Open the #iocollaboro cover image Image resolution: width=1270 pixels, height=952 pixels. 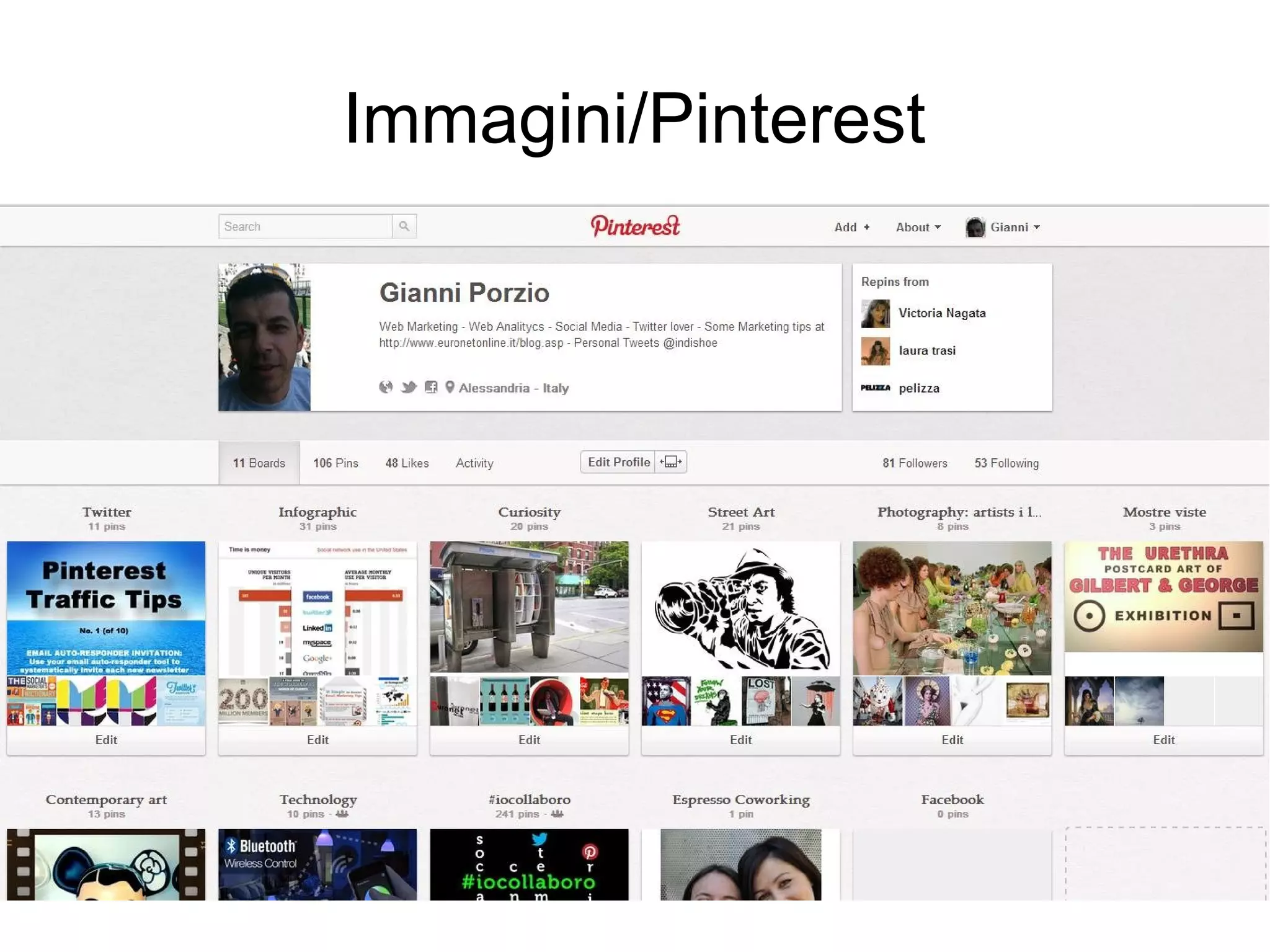click(x=529, y=865)
